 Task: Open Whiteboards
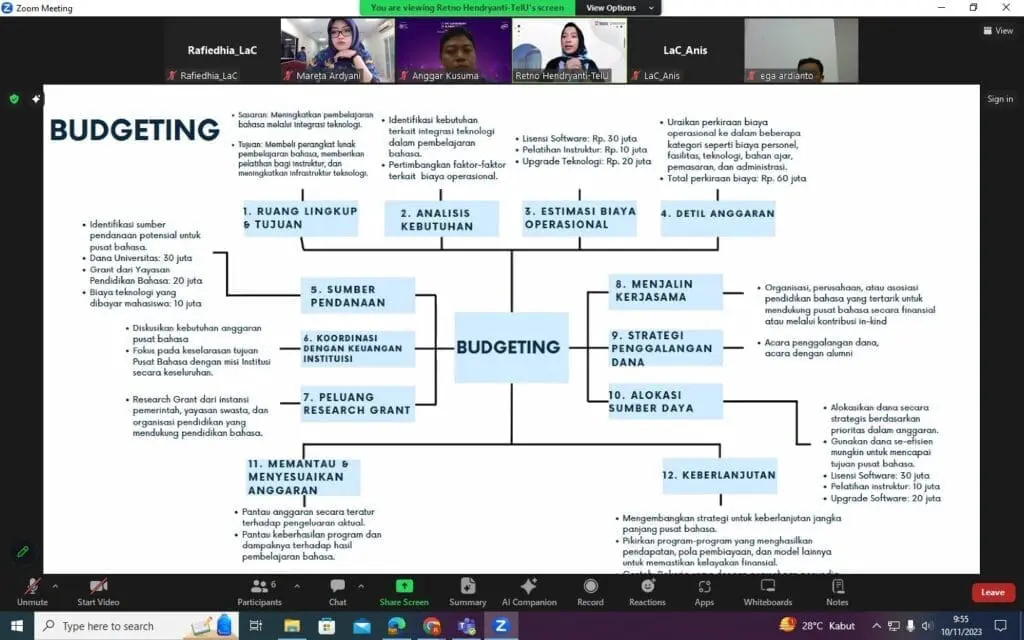[767, 590]
